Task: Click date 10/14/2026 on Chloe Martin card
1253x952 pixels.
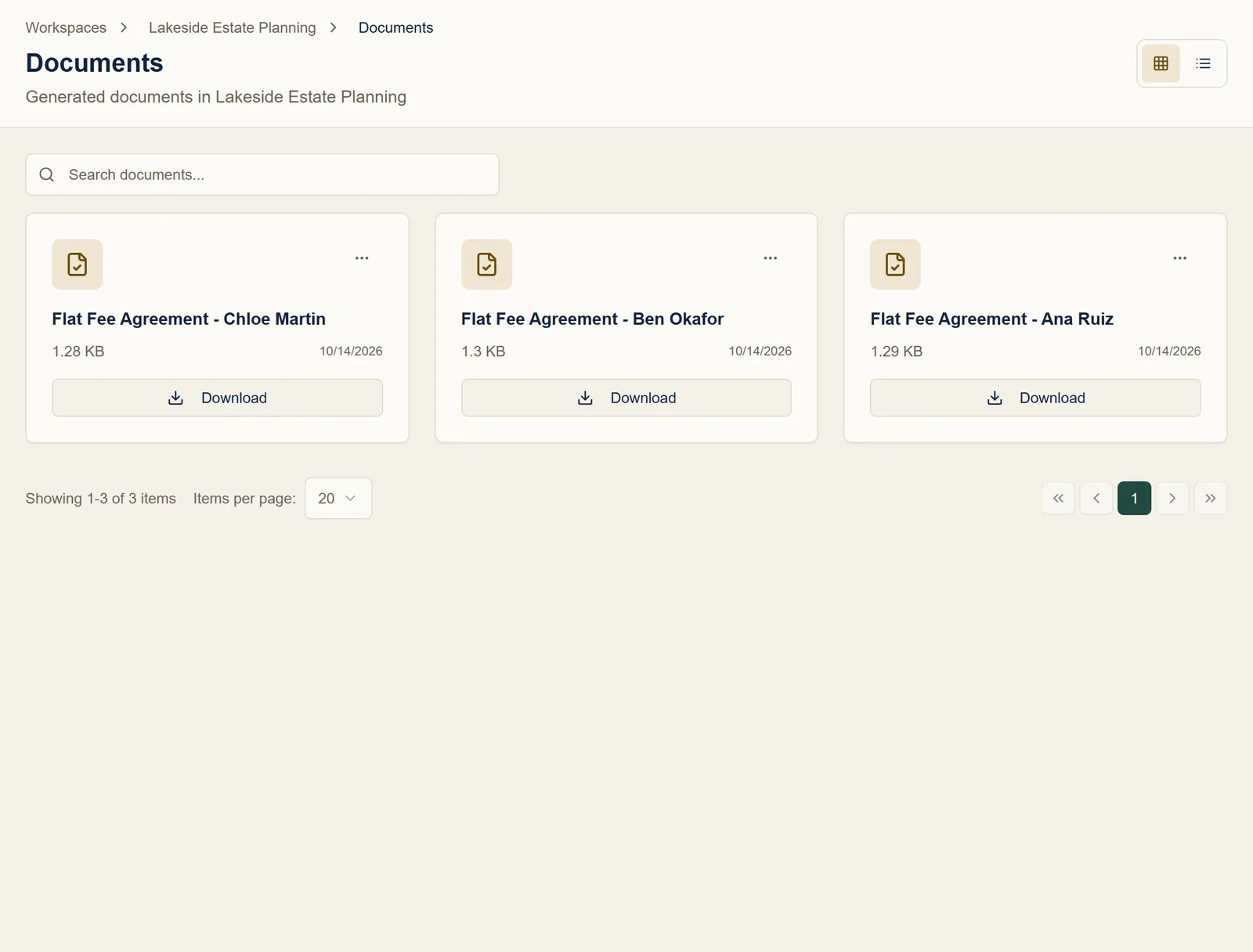Action: tap(351, 352)
